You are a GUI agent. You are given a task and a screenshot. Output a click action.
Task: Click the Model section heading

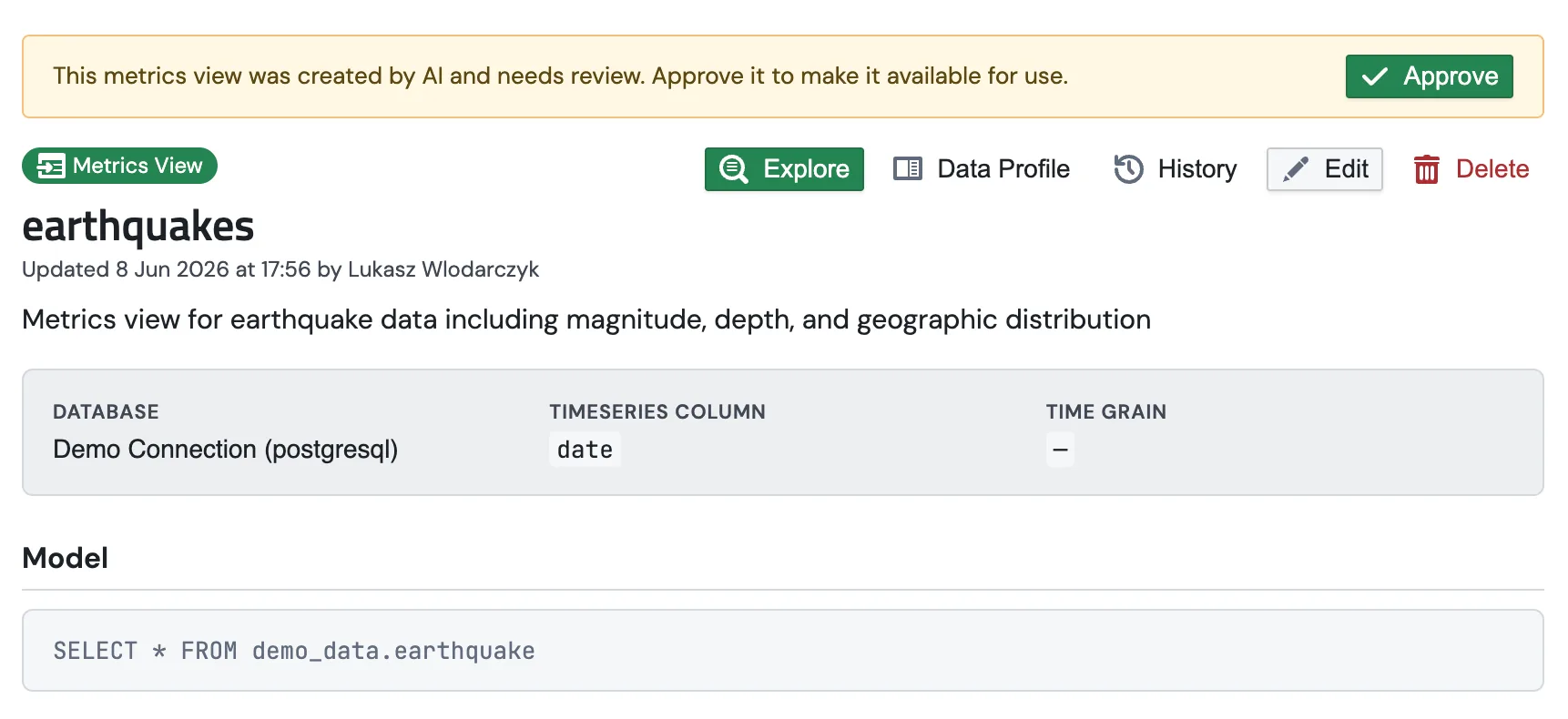(66, 558)
